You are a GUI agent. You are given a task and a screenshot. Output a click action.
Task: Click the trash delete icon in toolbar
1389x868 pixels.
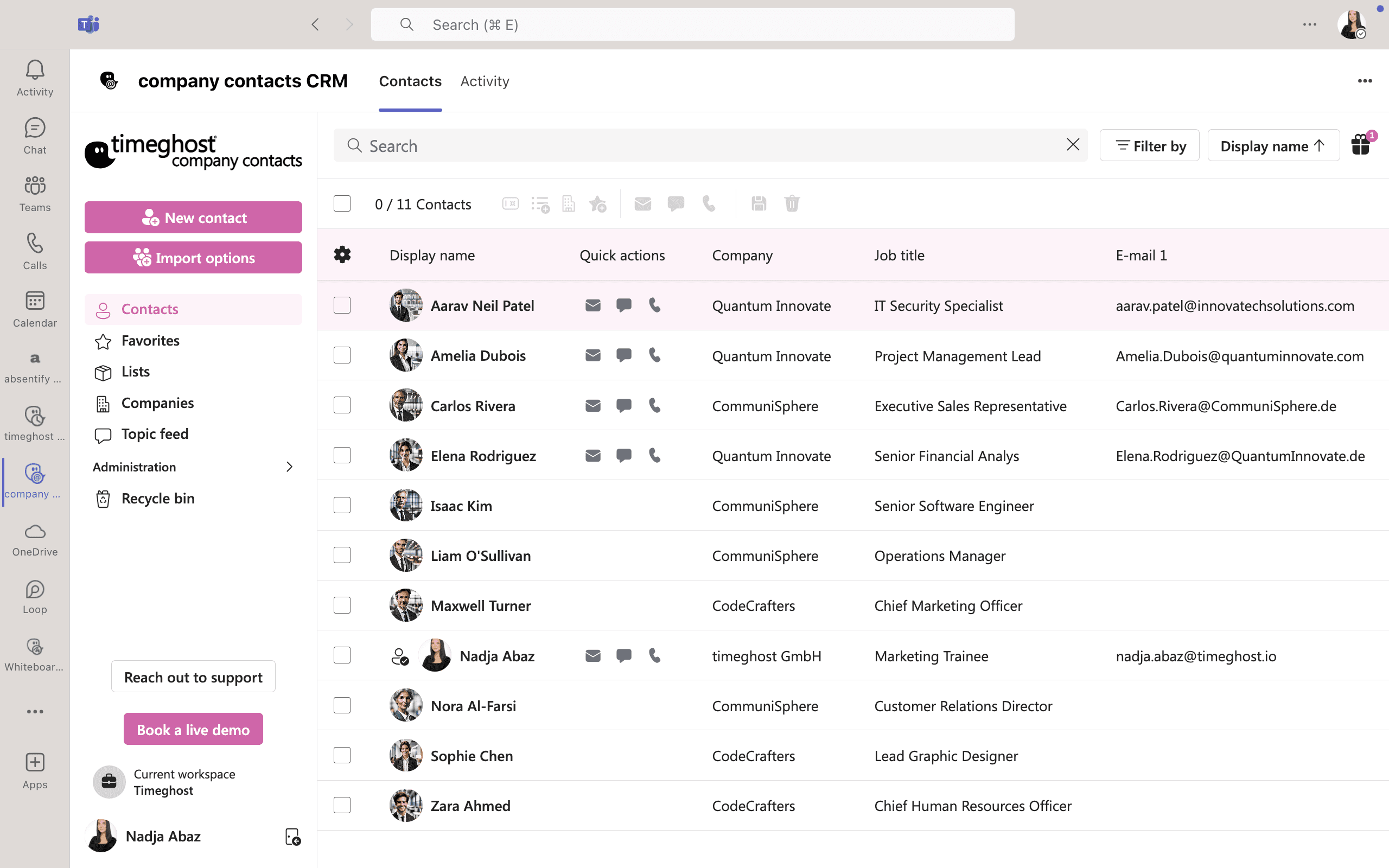(x=792, y=203)
